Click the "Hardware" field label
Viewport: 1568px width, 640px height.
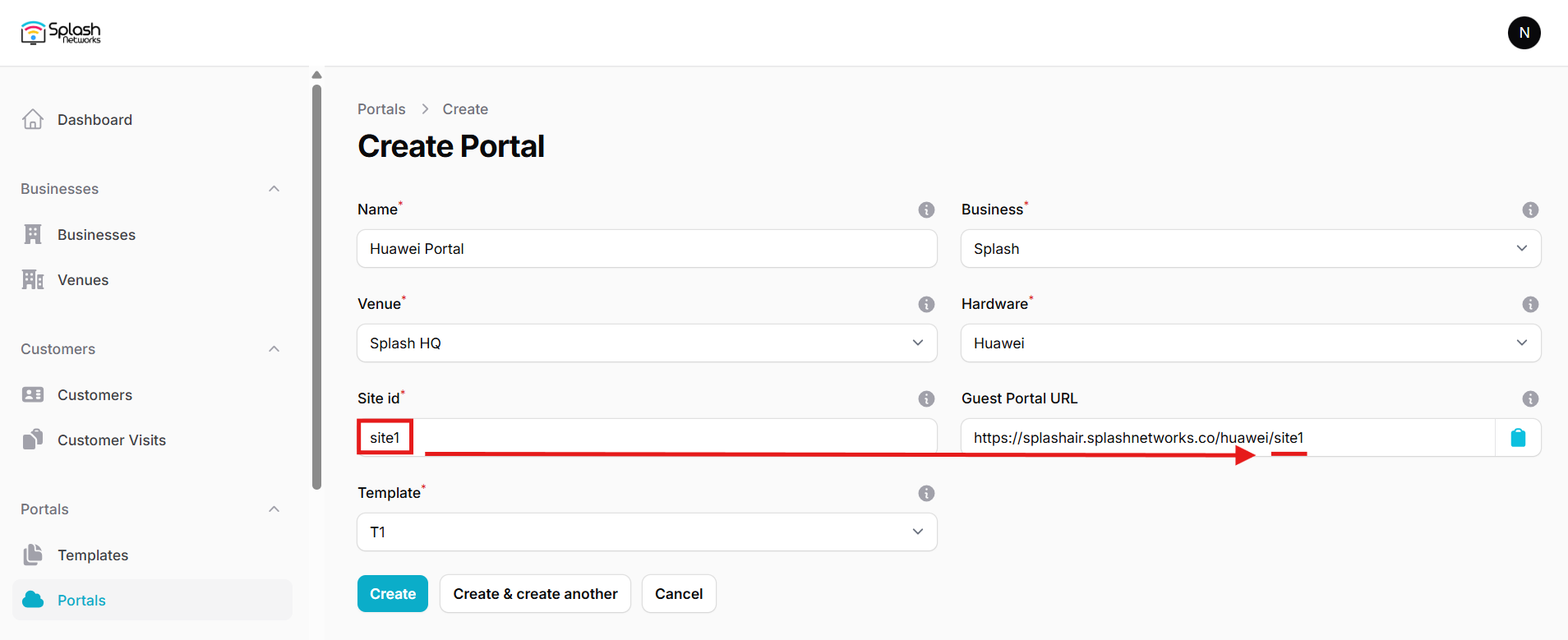pos(994,304)
